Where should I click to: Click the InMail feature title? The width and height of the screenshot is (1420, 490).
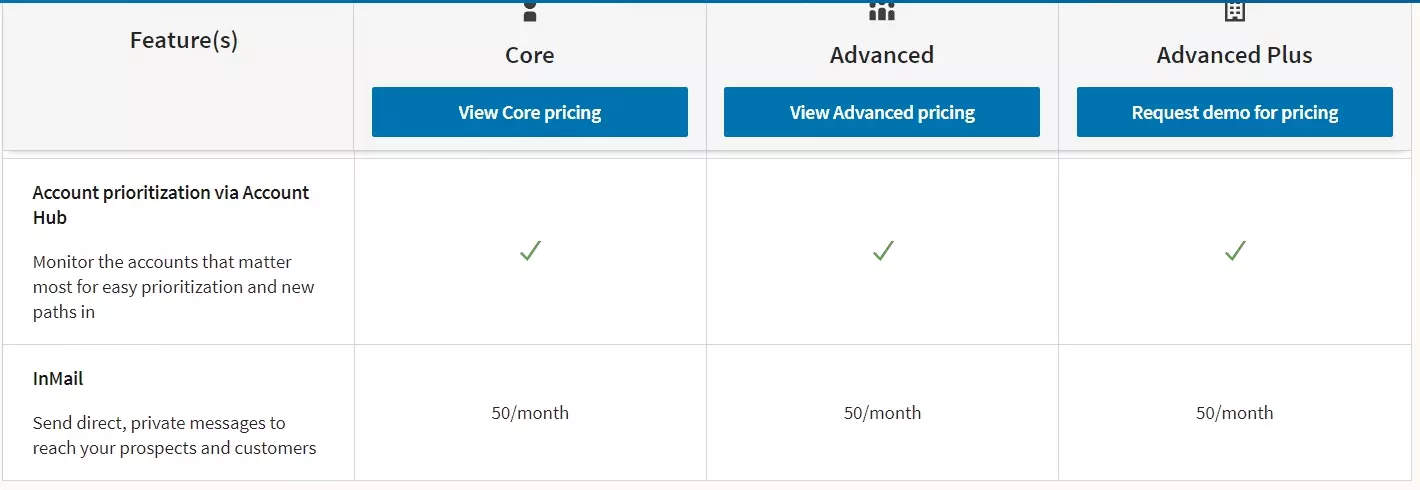tap(58, 379)
